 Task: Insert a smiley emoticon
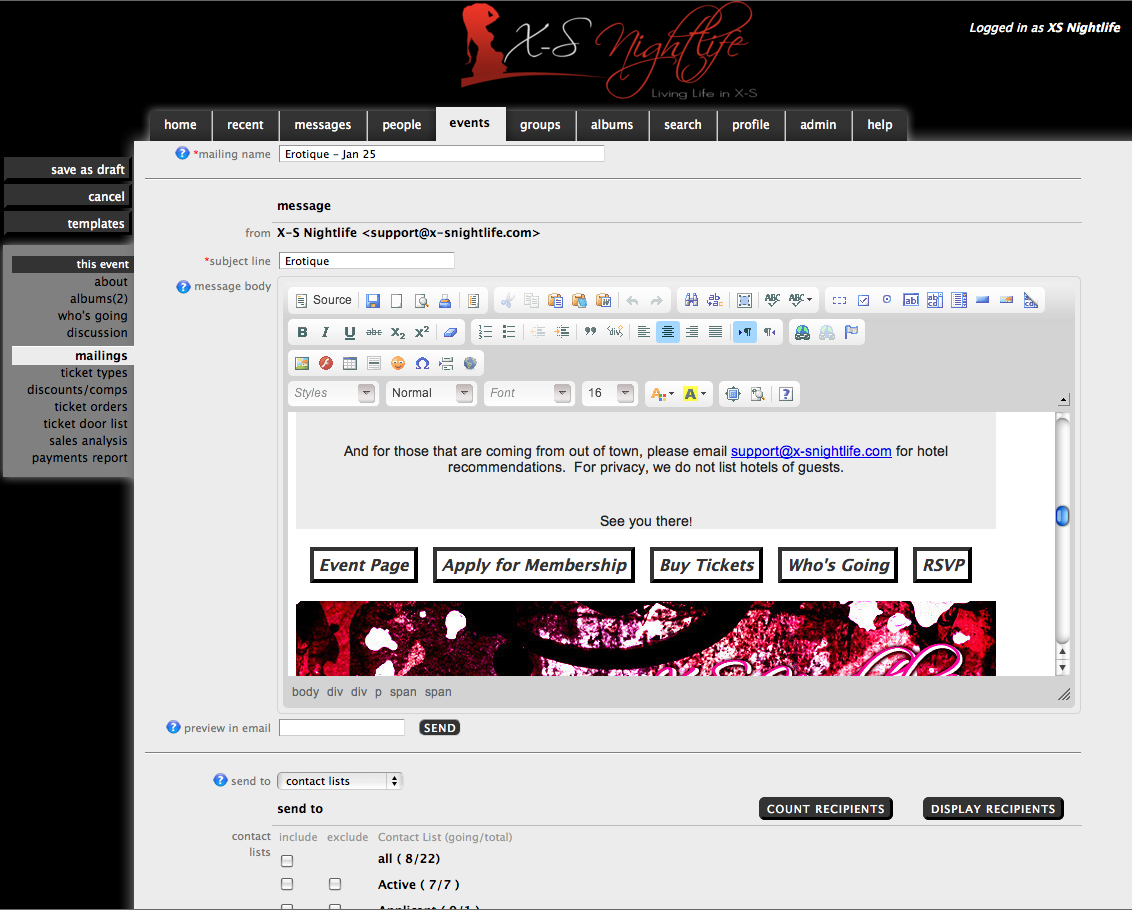[x=398, y=363]
